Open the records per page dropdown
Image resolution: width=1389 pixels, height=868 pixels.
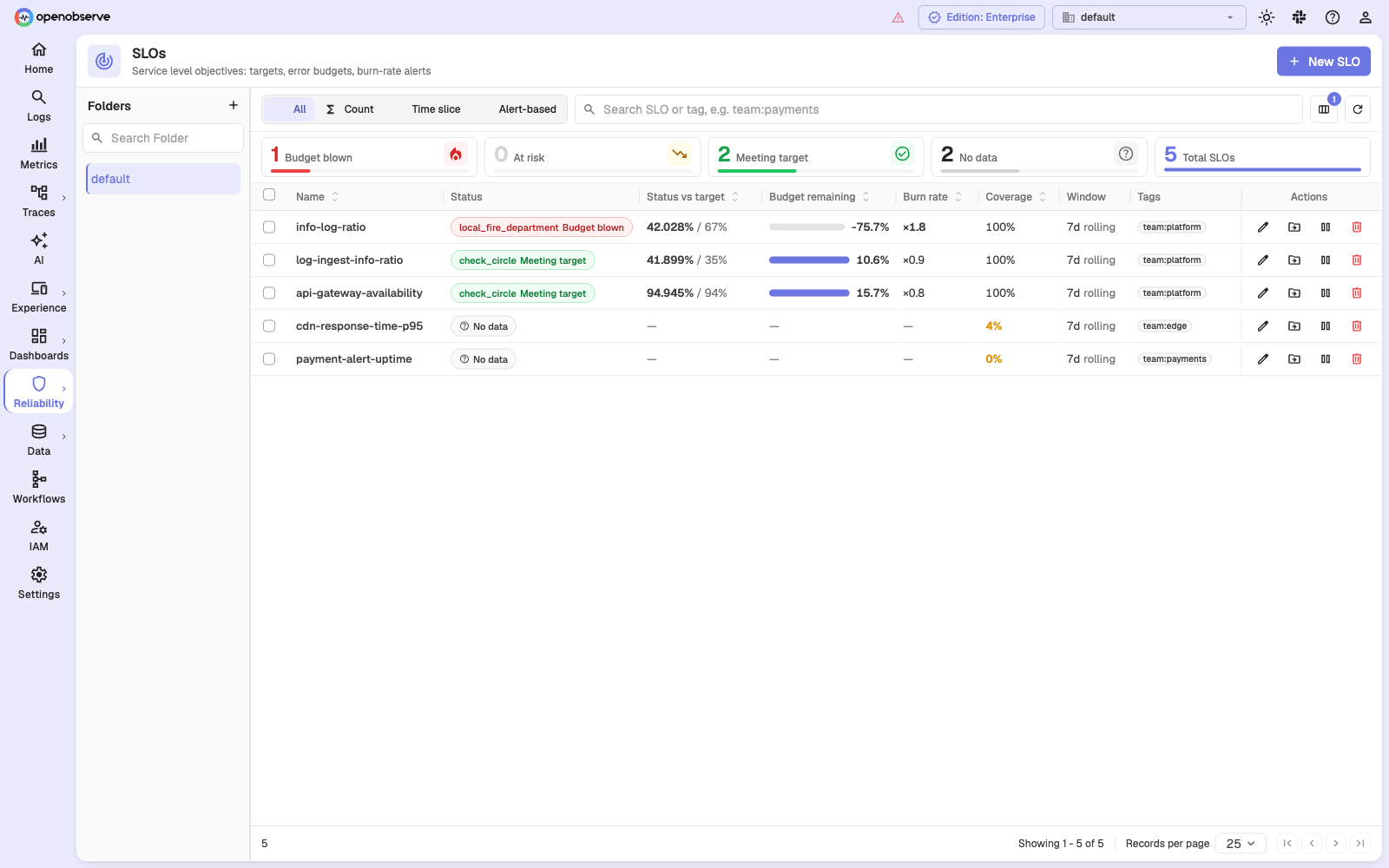click(x=1240, y=844)
